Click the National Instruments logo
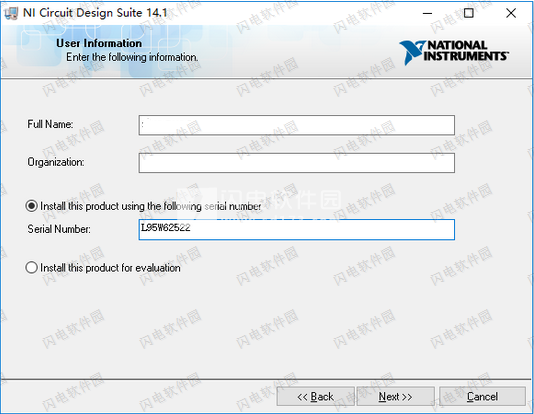 pos(454,53)
